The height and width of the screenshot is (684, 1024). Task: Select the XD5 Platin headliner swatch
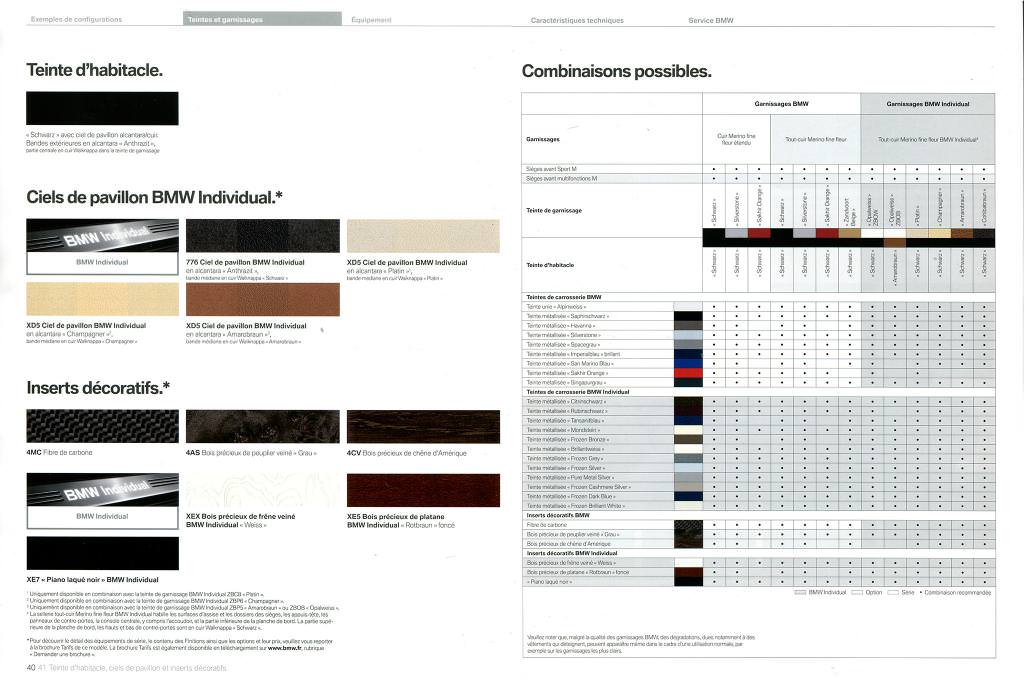click(423, 236)
